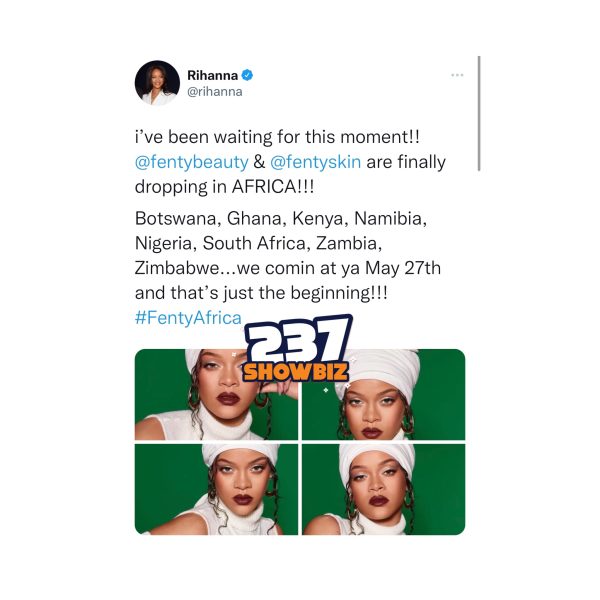Click the Rihanna display name
The width and height of the screenshot is (600, 600).
[212, 75]
